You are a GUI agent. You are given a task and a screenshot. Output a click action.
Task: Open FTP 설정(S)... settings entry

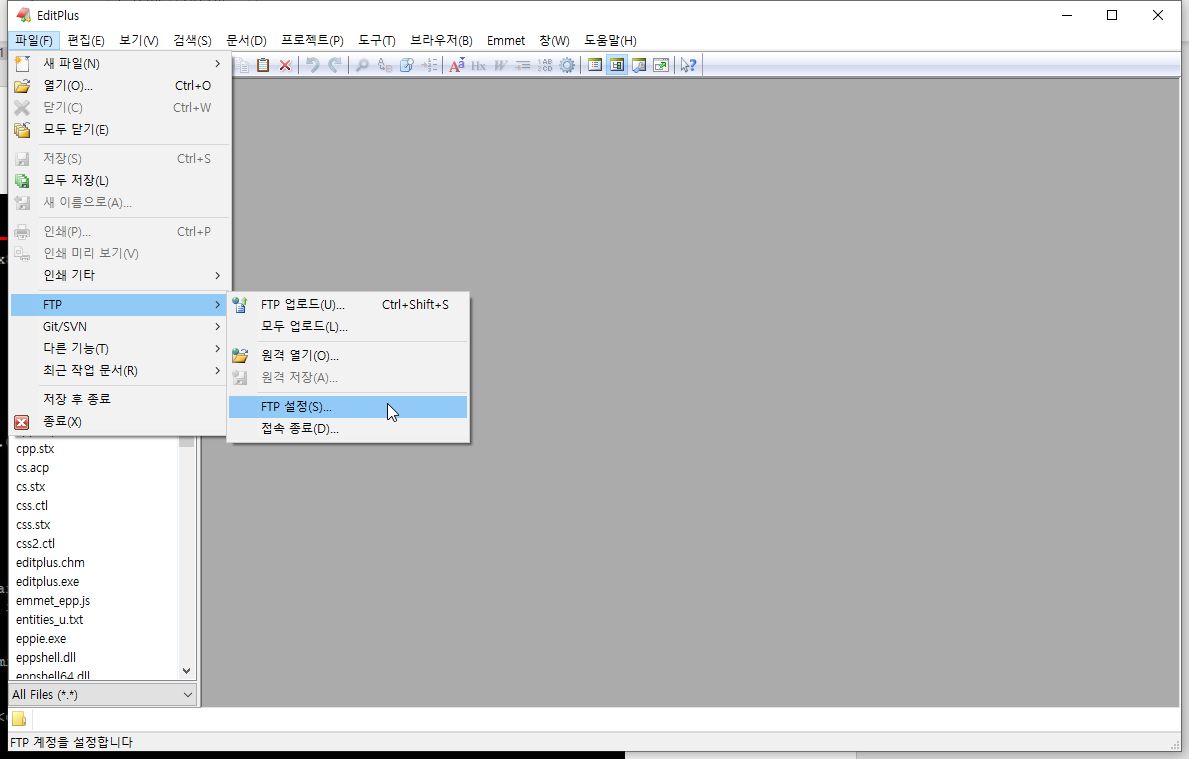click(x=348, y=407)
